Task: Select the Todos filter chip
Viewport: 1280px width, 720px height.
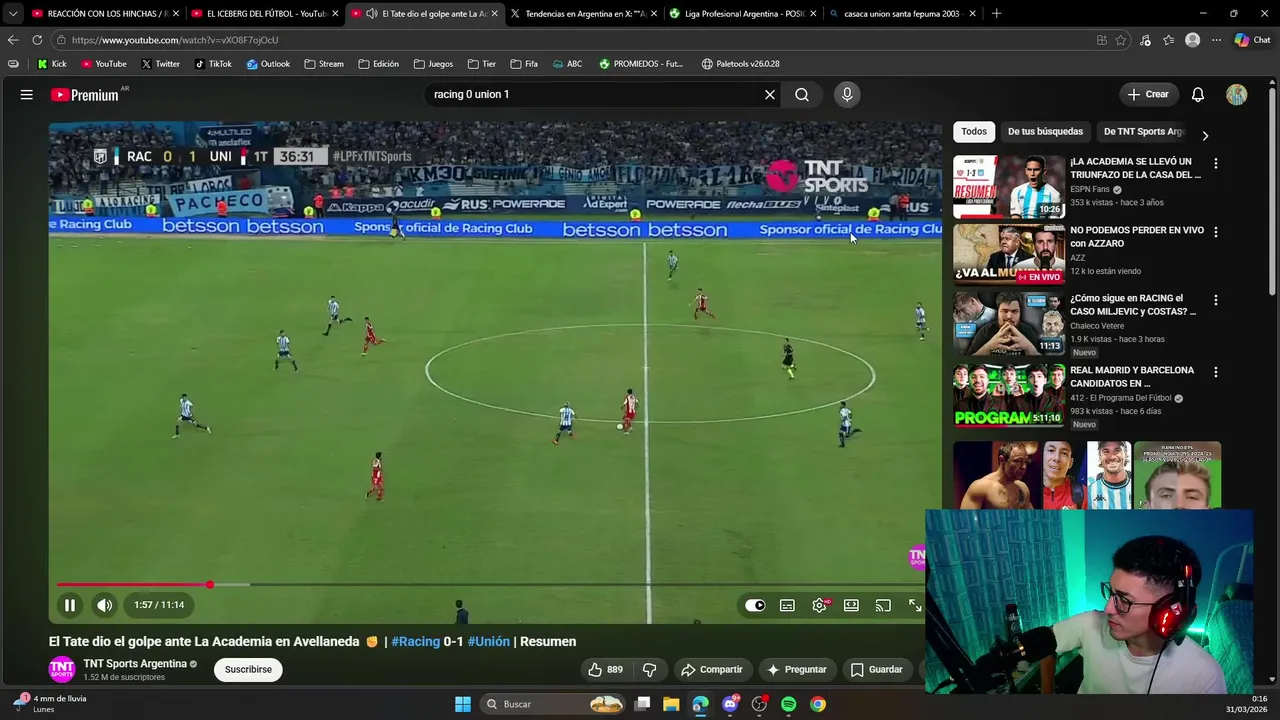Action: coord(974,132)
